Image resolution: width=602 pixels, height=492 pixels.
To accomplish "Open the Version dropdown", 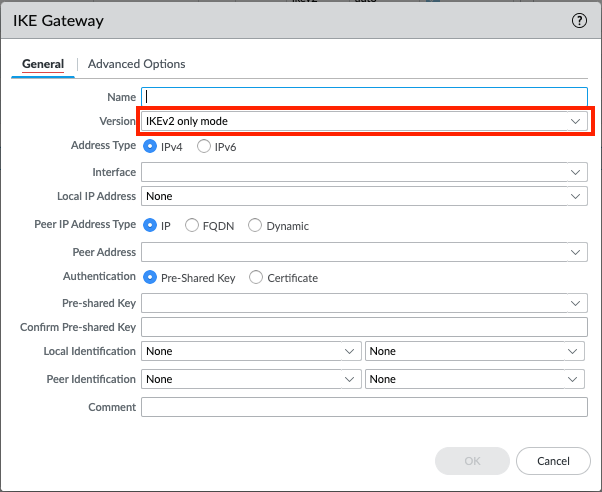I will pos(364,121).
